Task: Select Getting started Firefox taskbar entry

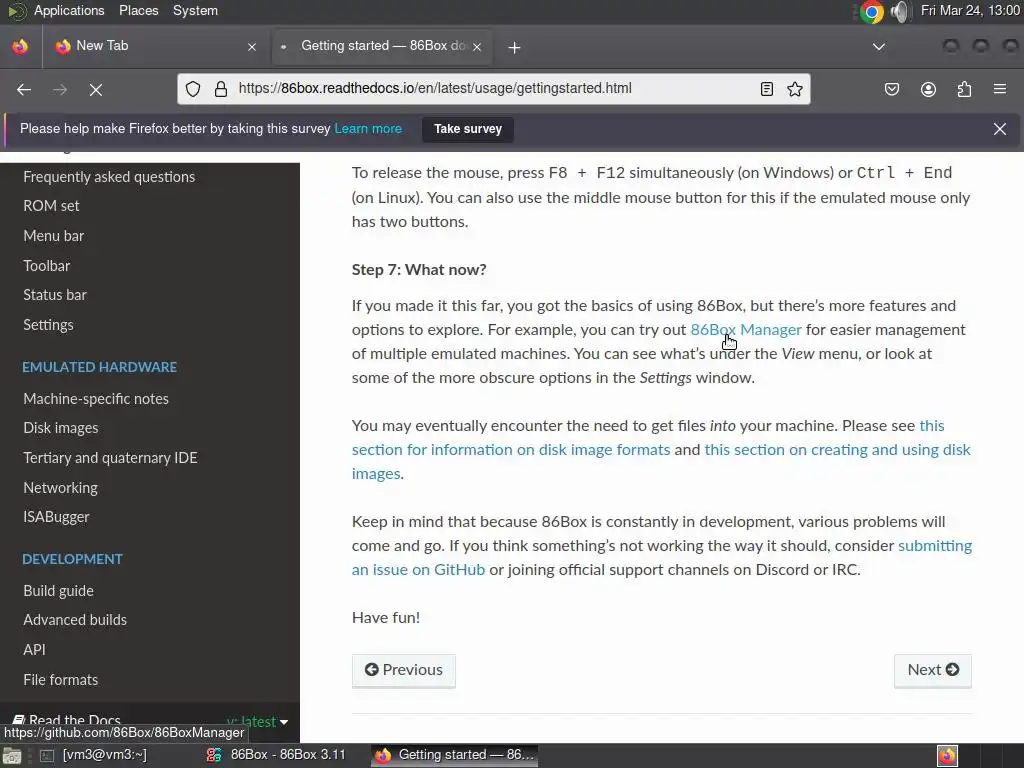Action: [x=455, y=755]
